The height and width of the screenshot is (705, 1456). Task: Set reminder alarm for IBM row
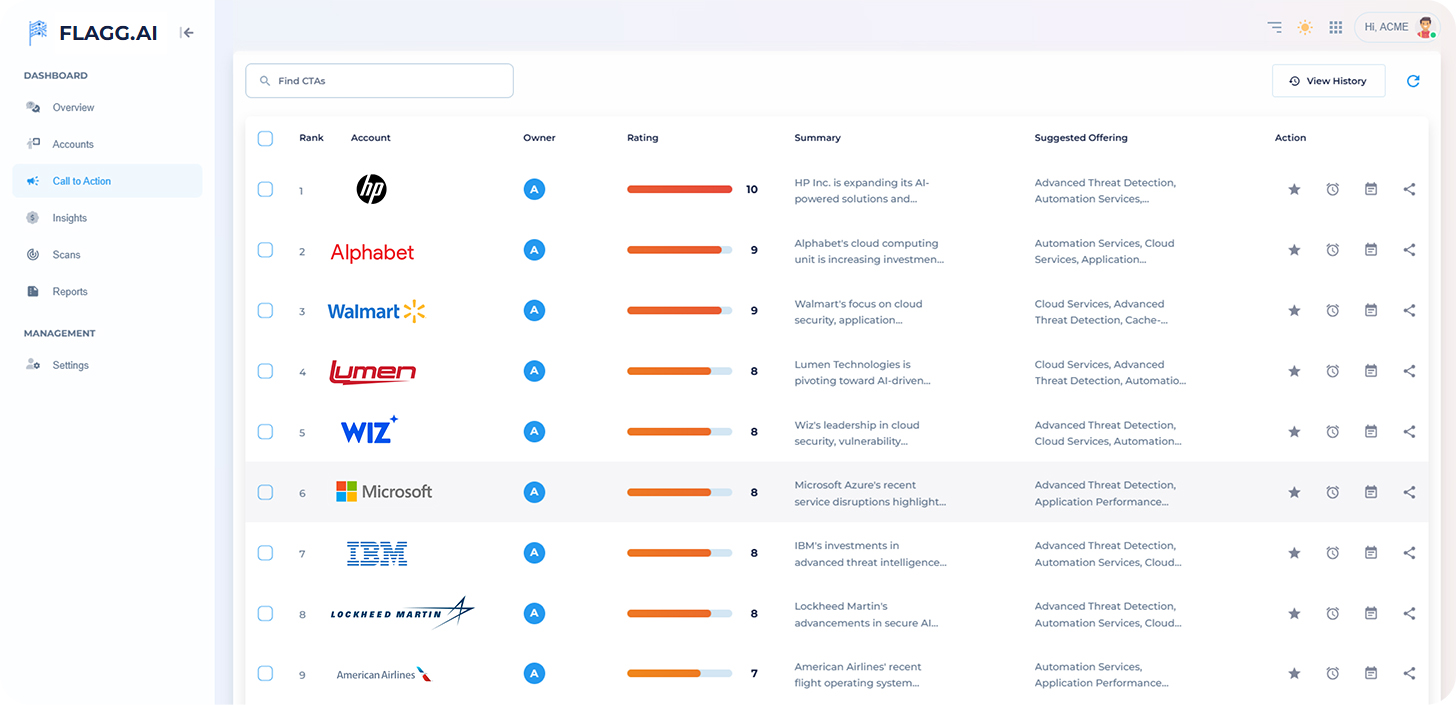pos(1333,553)
